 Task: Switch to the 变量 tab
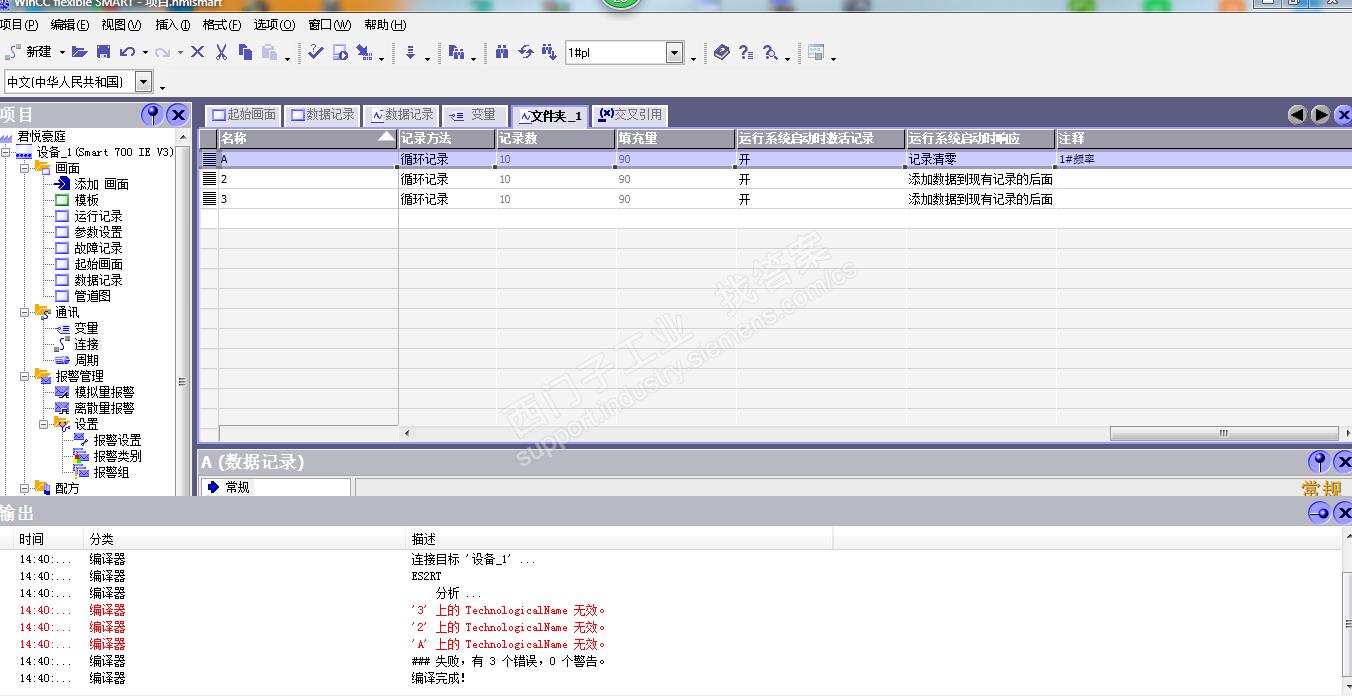click(473, 115)
